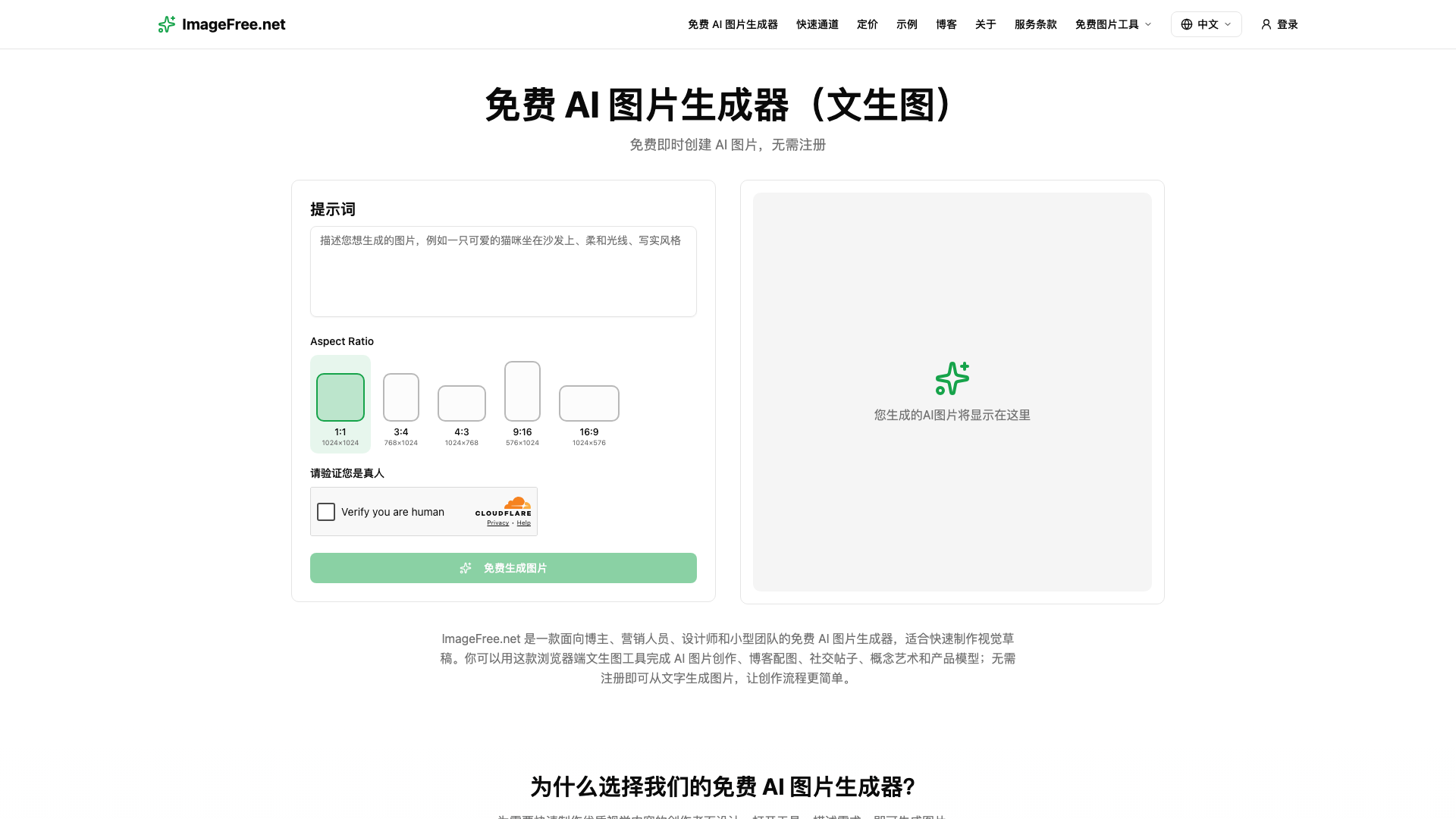1456x819 pixels.
Task: Click the globe language icon
Action: coord(1187,24)
